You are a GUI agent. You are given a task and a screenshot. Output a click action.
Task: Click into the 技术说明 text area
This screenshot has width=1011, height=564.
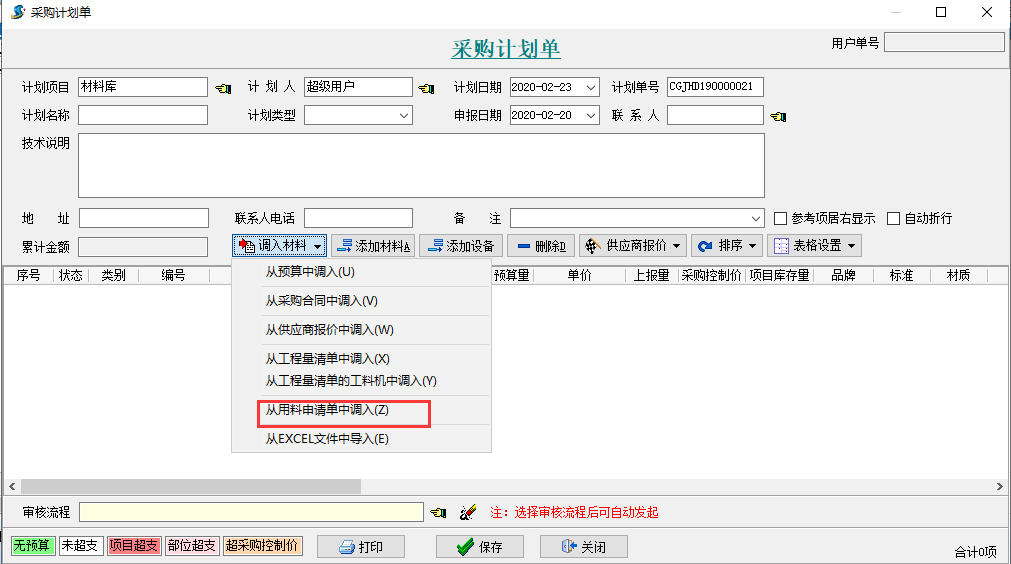pyautogui.click(x=420, y=165)
